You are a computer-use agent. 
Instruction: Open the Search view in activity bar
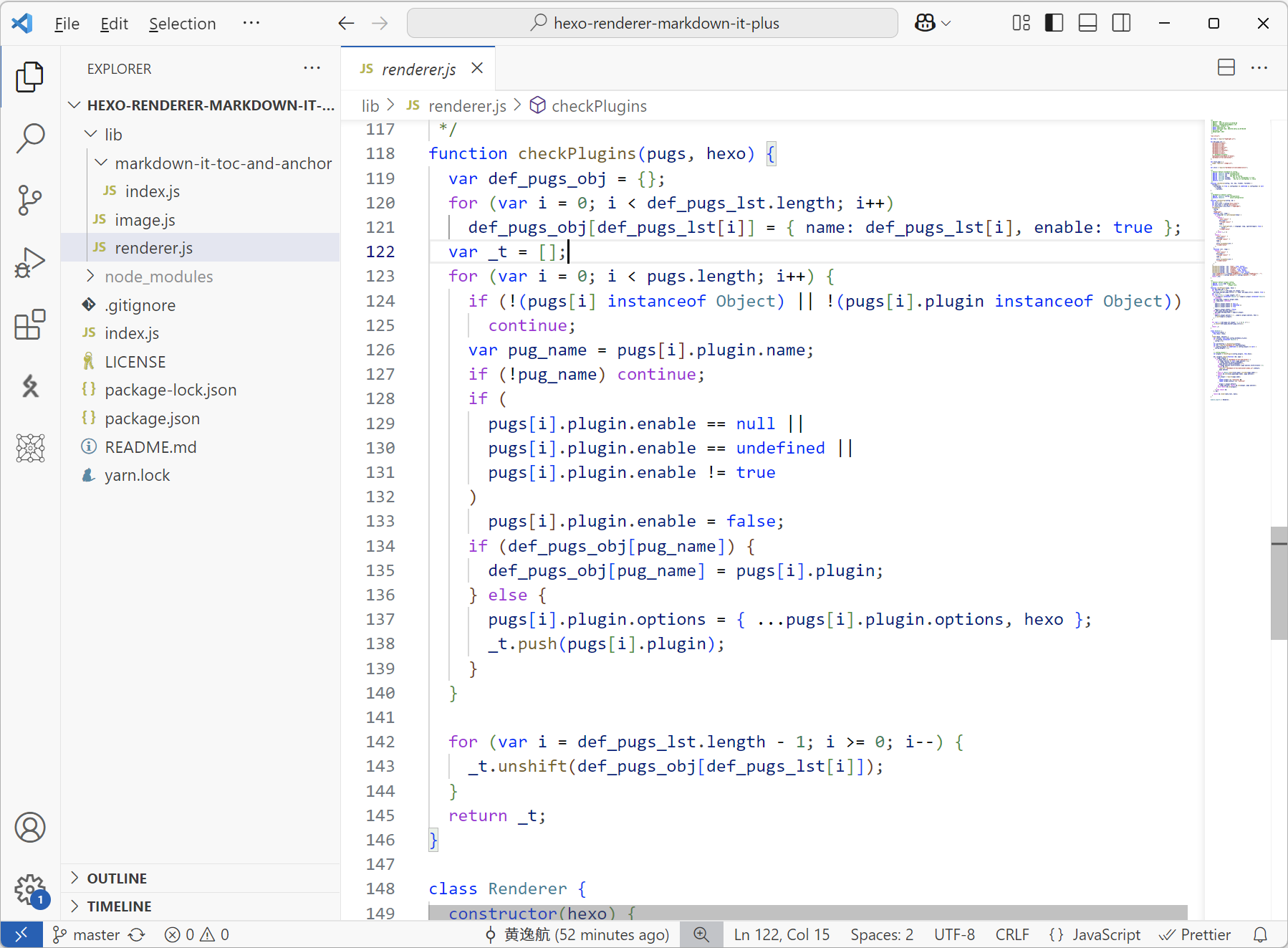(30, 138)
